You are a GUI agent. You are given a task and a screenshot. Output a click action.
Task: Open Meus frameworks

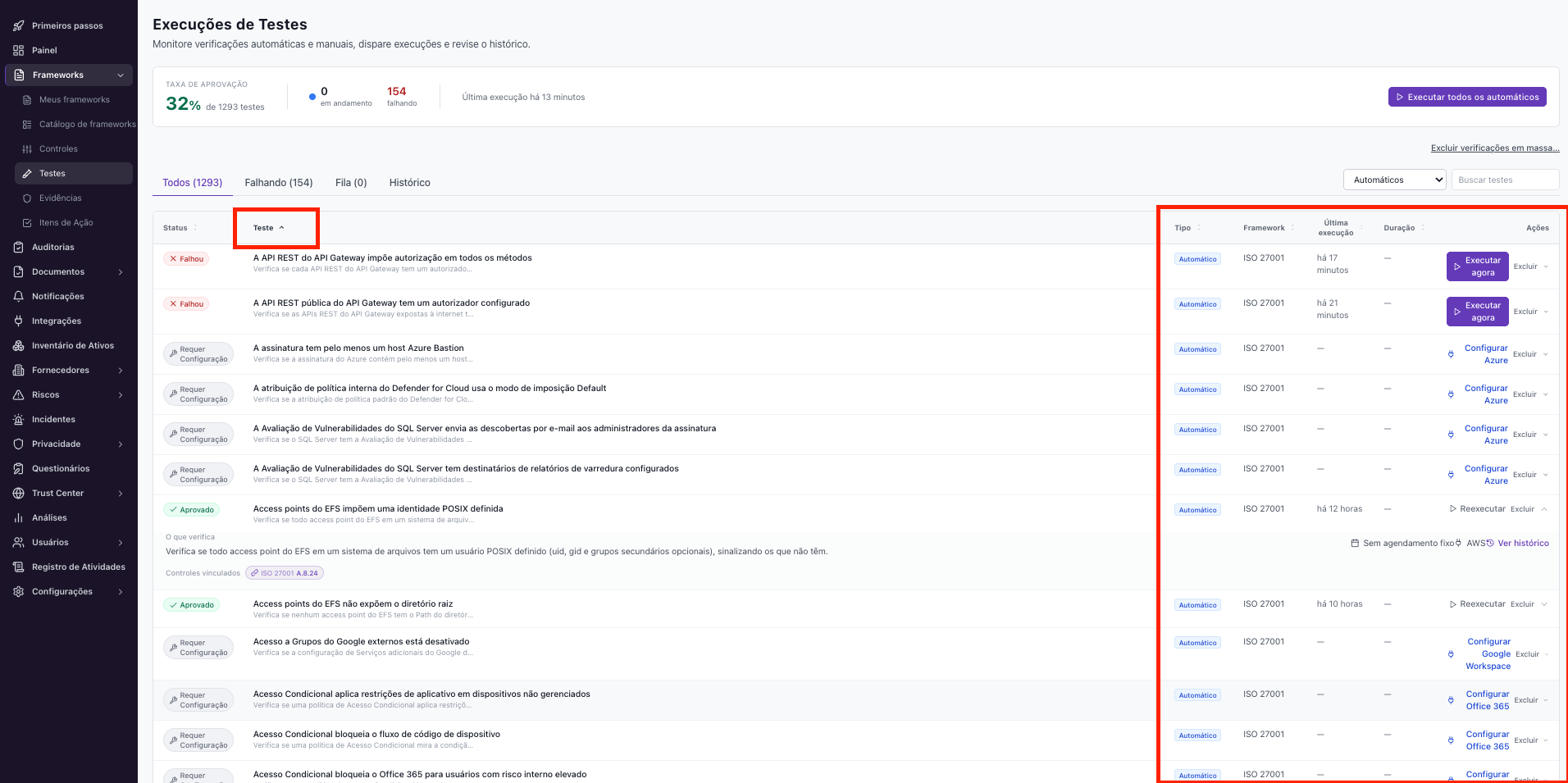coord(74,99)
